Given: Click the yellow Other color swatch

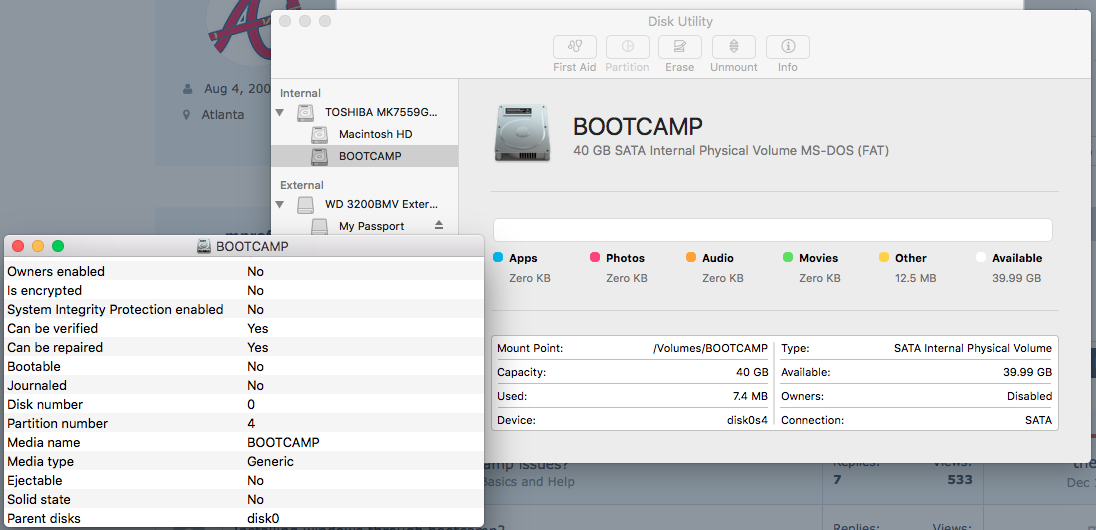Looking at the screenshot, I should (x=884, y=257).
